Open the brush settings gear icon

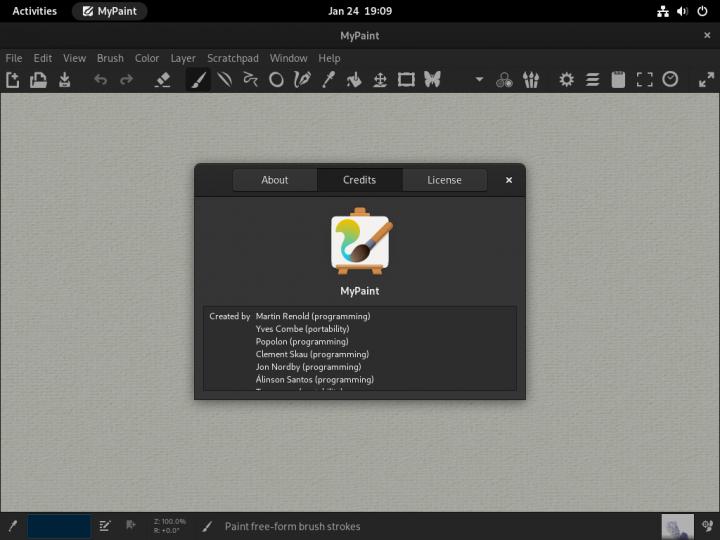point(566,80)
